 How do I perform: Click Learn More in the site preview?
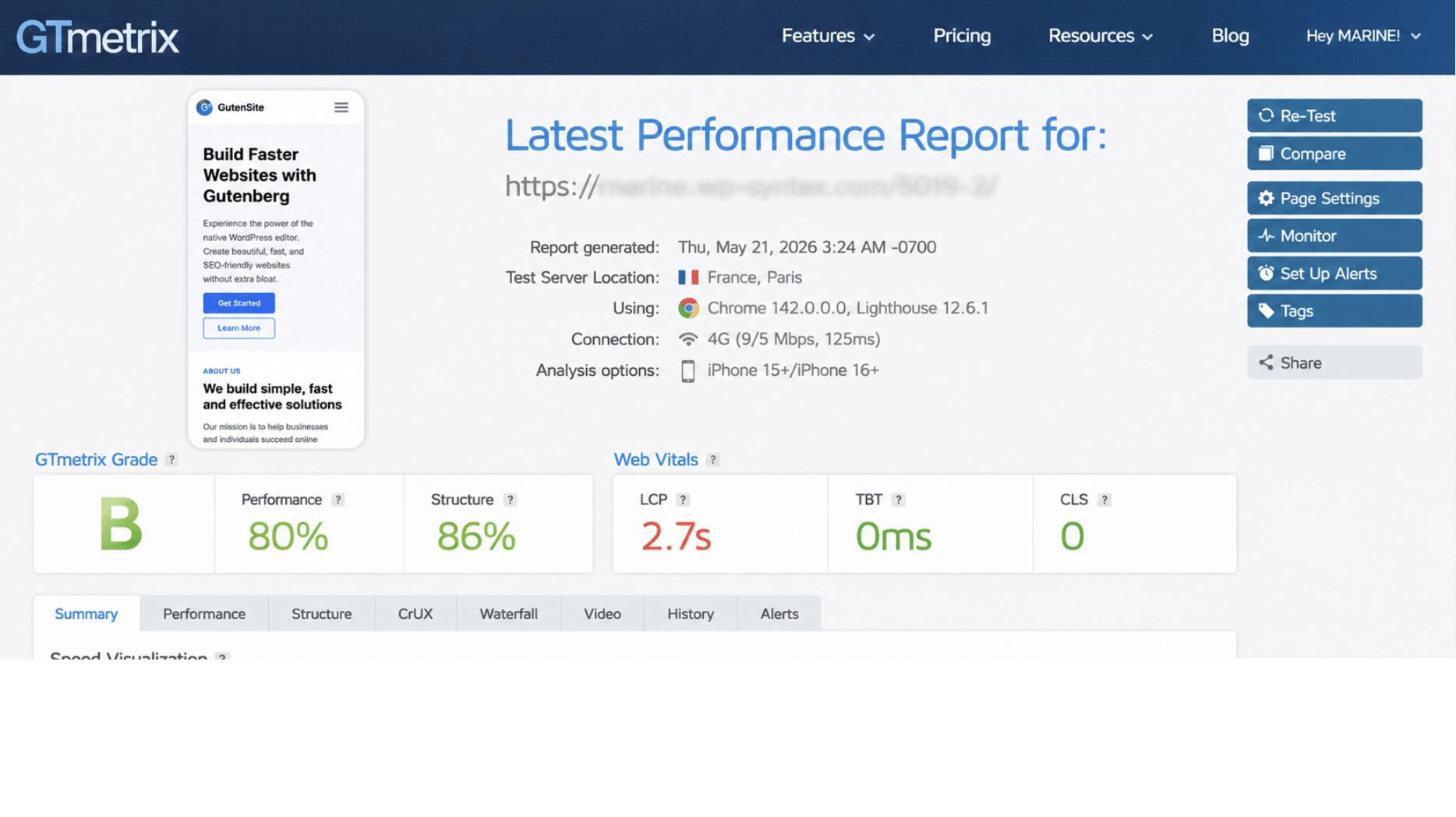pos(239,328)
